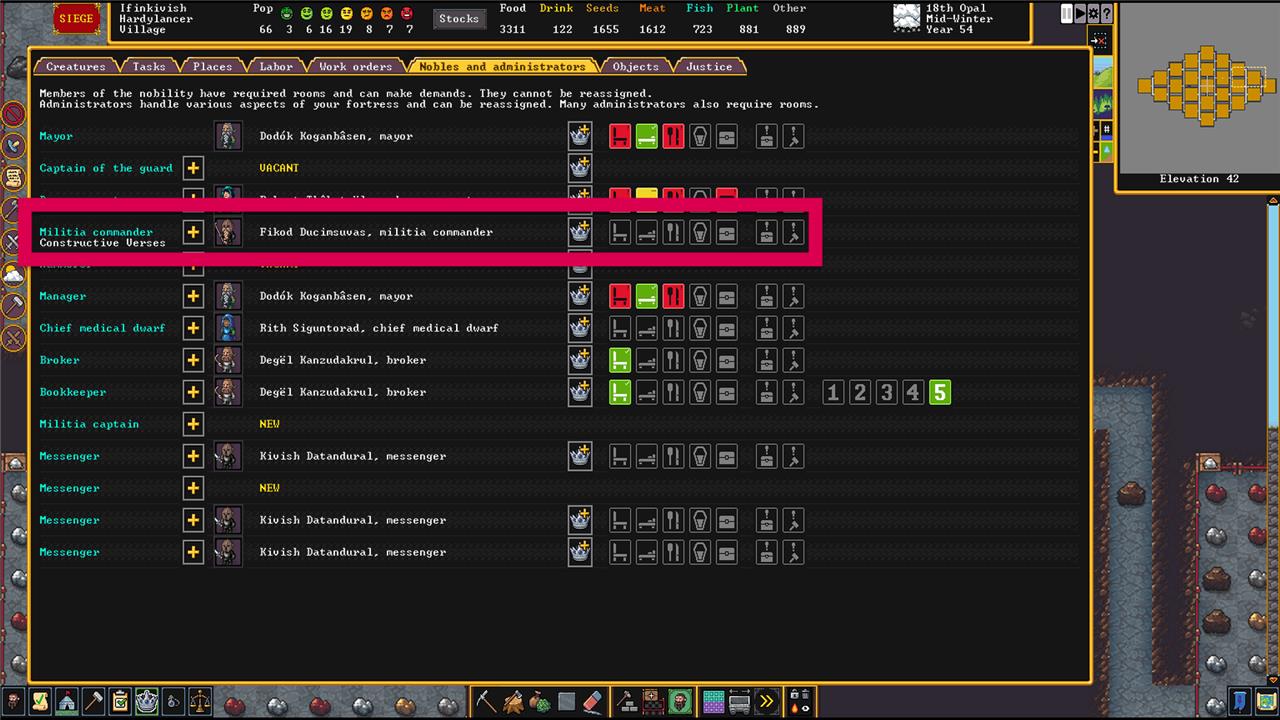The width and height of the screenshot is (1280, 720).
Task: Open the settings gear icon
Action: click(1093, 14)
